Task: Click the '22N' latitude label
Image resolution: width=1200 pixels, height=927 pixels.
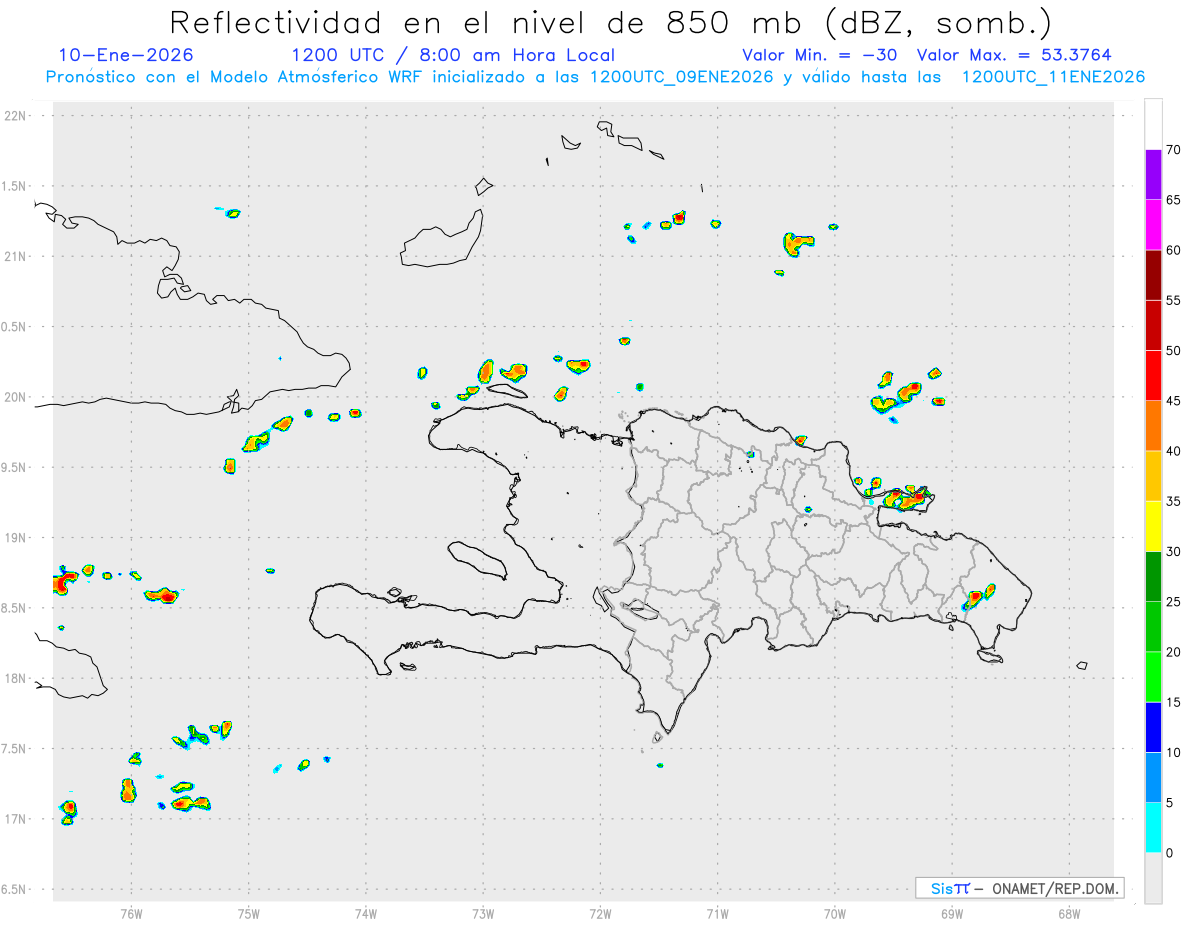Action: pos(16,115)
